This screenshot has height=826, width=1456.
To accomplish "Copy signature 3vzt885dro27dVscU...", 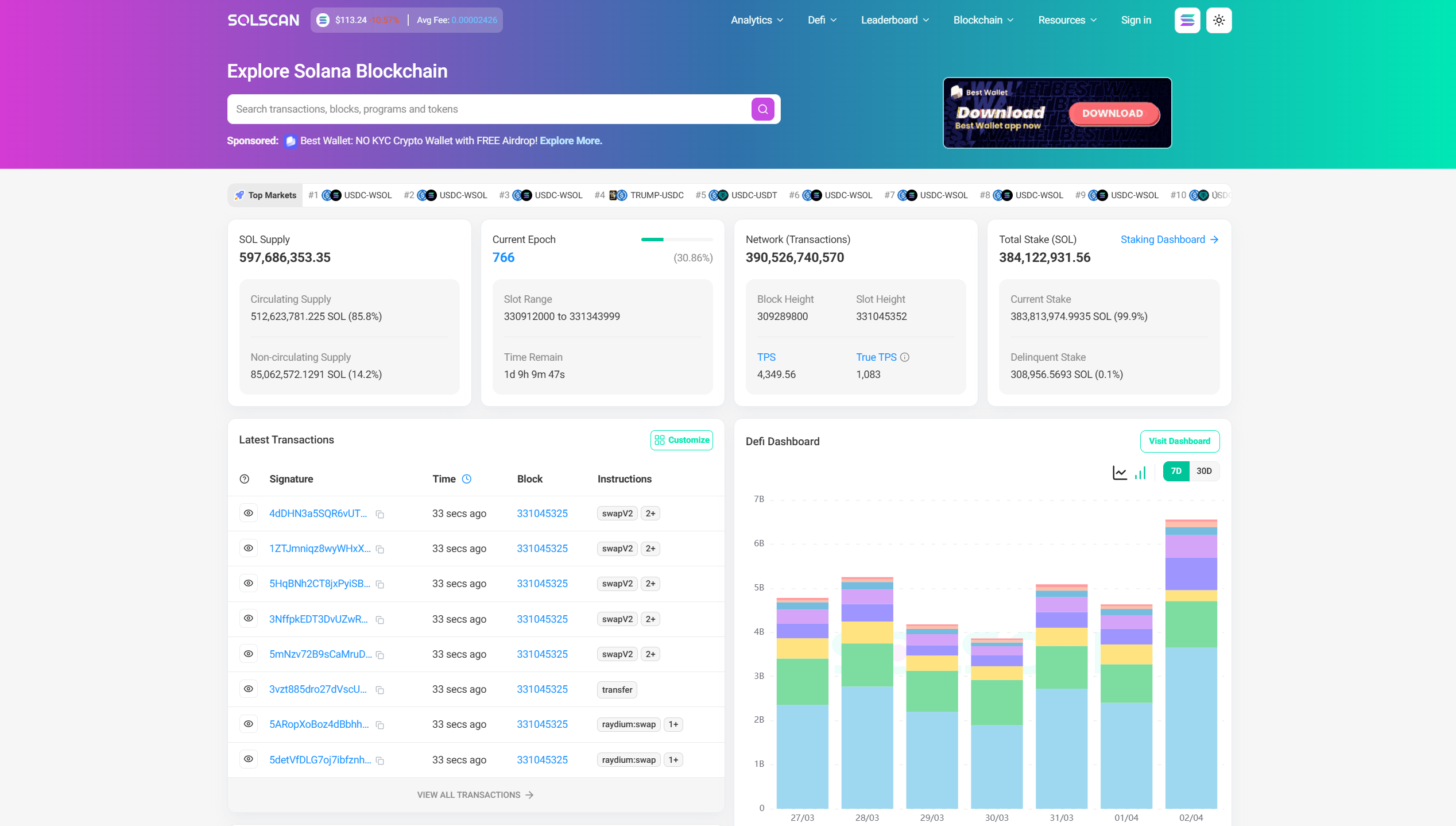I will (x=380, y=690).
